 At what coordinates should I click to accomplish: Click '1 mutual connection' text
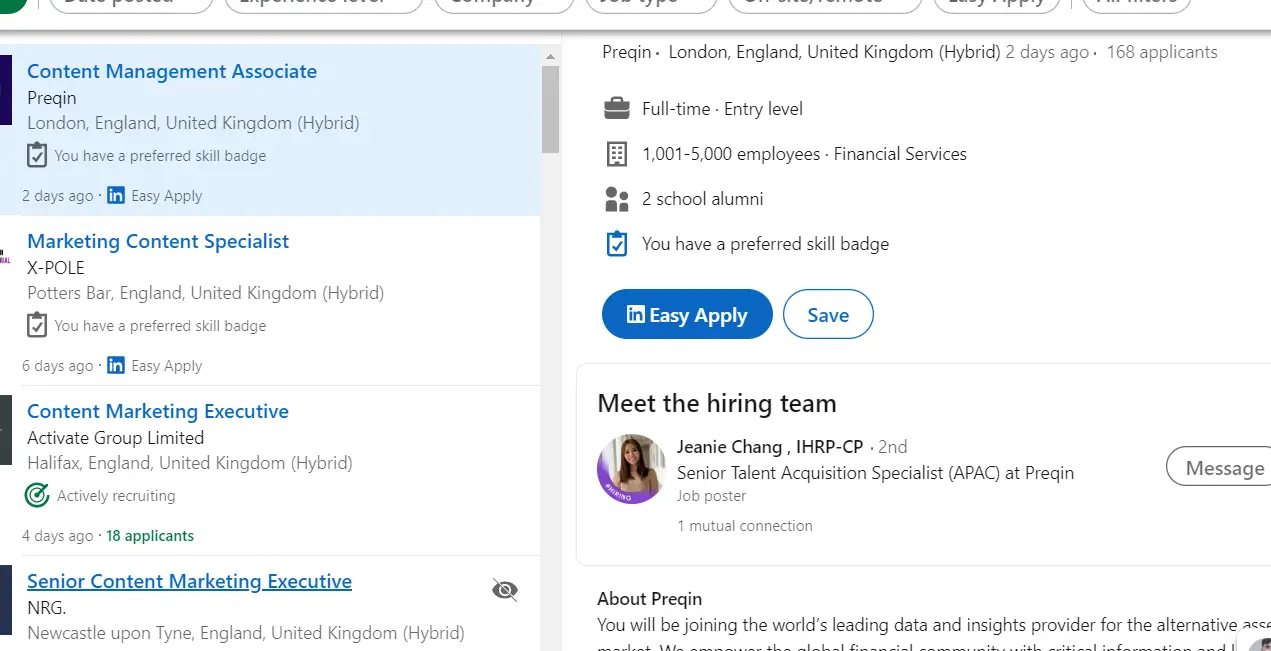click(x=745, y=526)
